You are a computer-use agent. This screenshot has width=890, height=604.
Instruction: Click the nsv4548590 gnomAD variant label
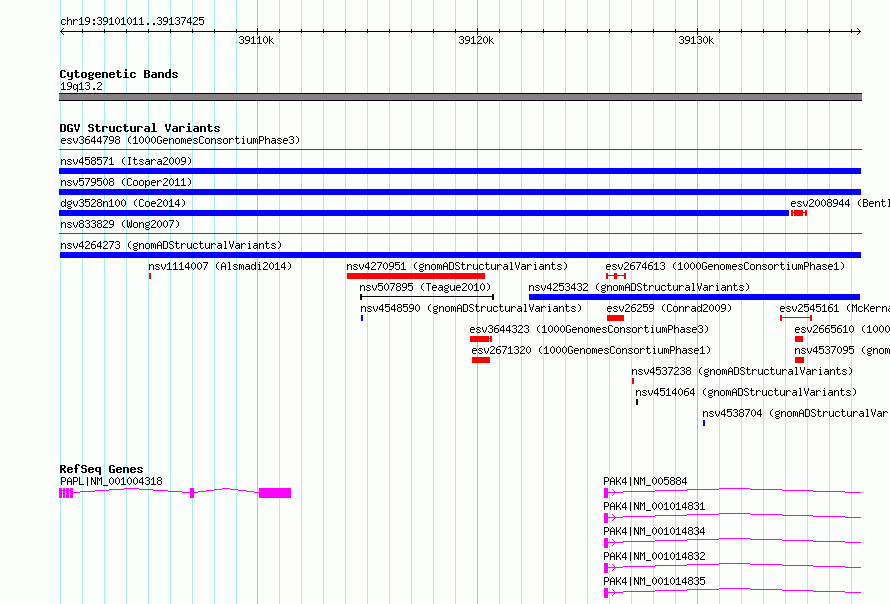tap(471, 308)
